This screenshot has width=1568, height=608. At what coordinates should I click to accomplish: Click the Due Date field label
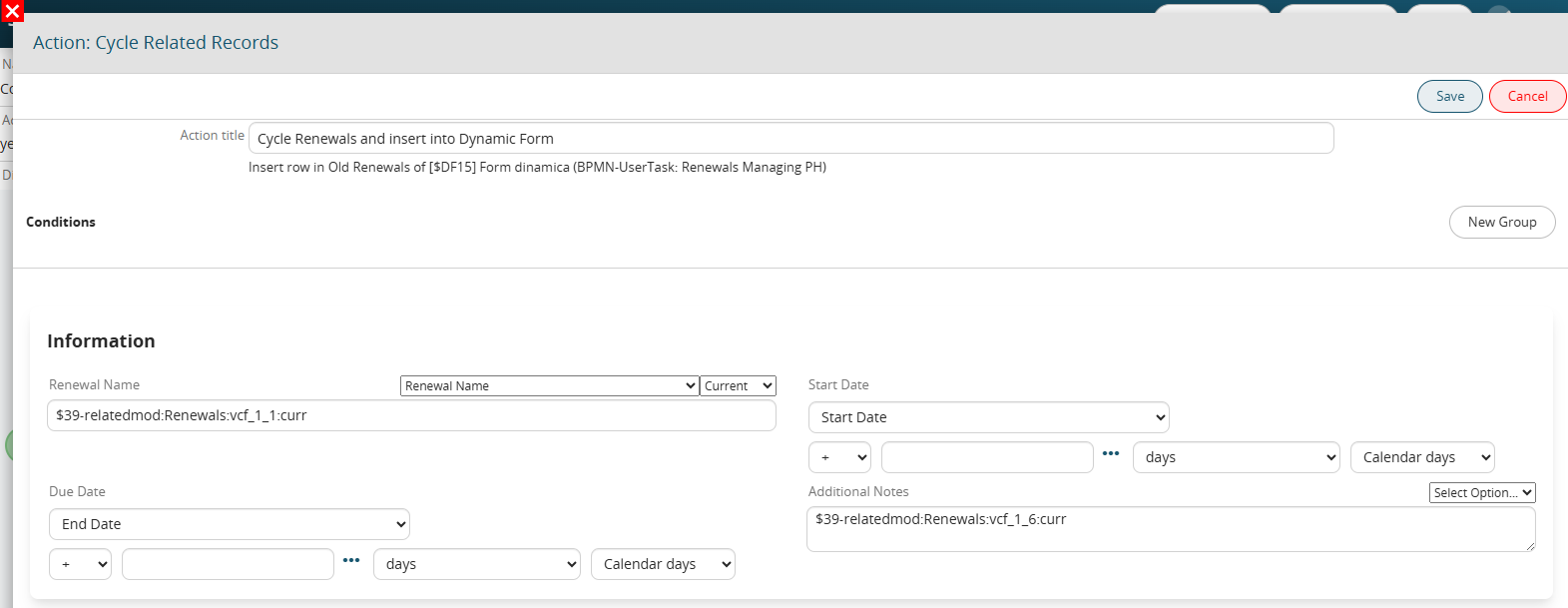[77, 491]
